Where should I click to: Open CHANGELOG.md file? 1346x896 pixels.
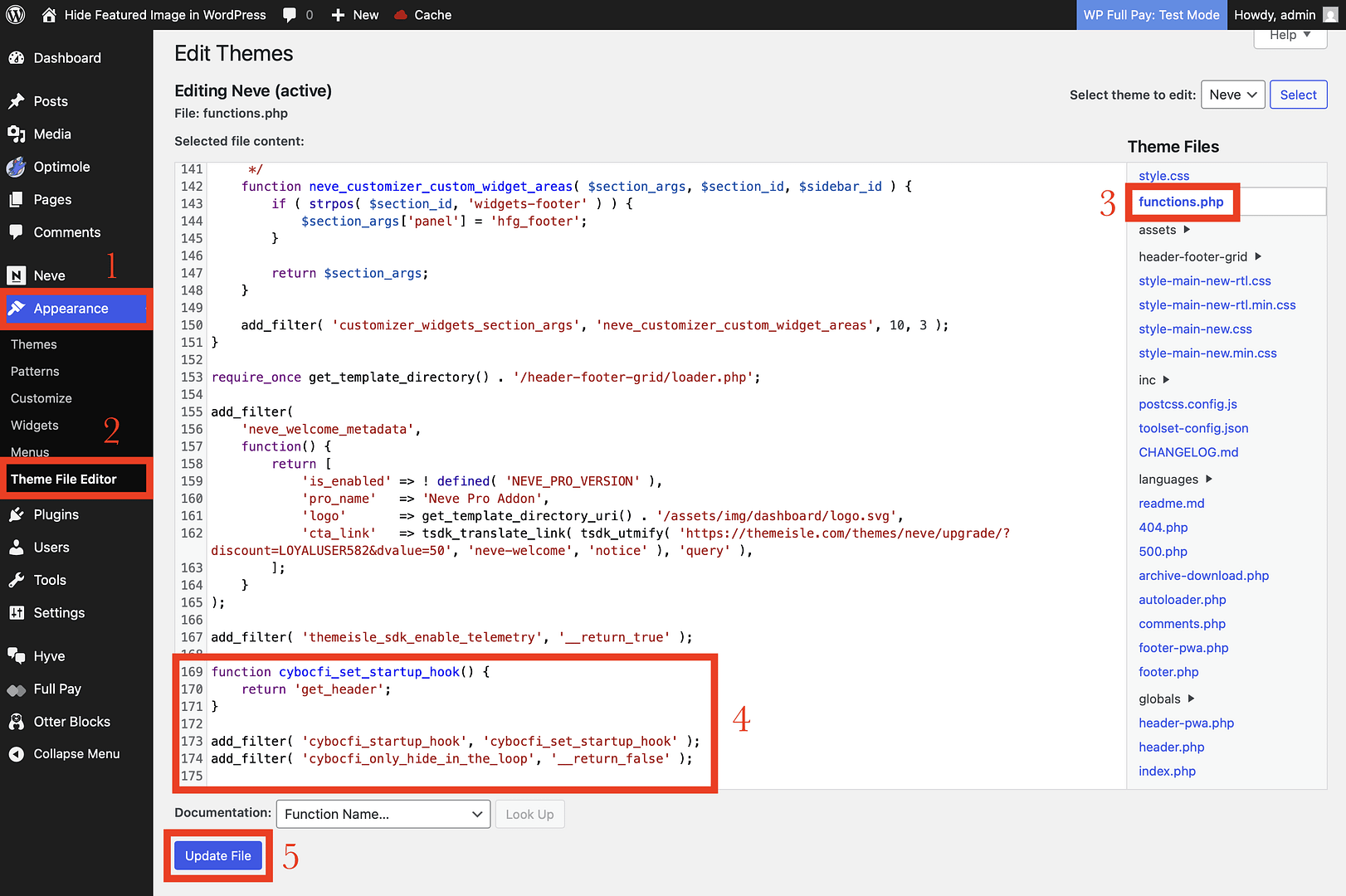(1188, 452)
